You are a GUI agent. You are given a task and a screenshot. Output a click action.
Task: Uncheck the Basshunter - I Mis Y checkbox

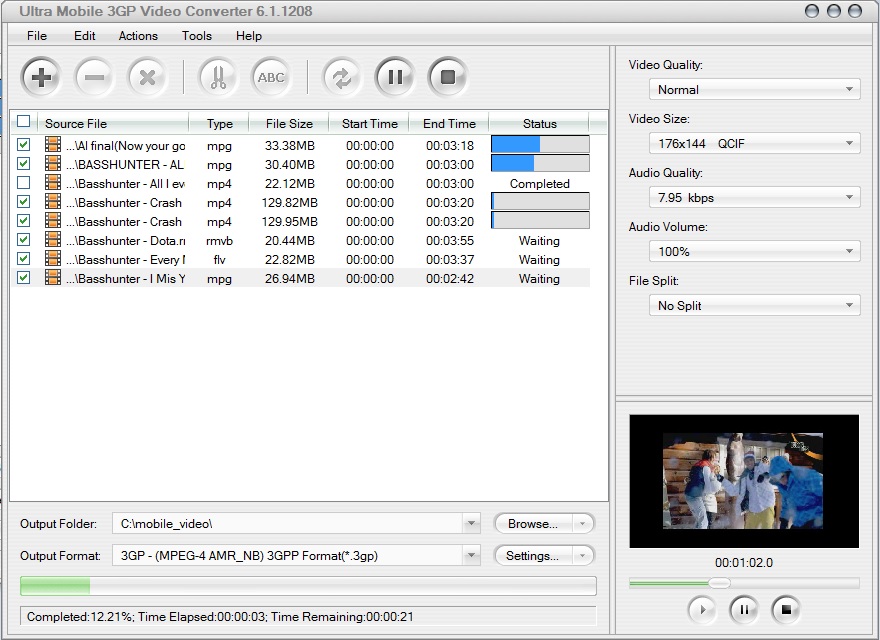coord(24,278)
